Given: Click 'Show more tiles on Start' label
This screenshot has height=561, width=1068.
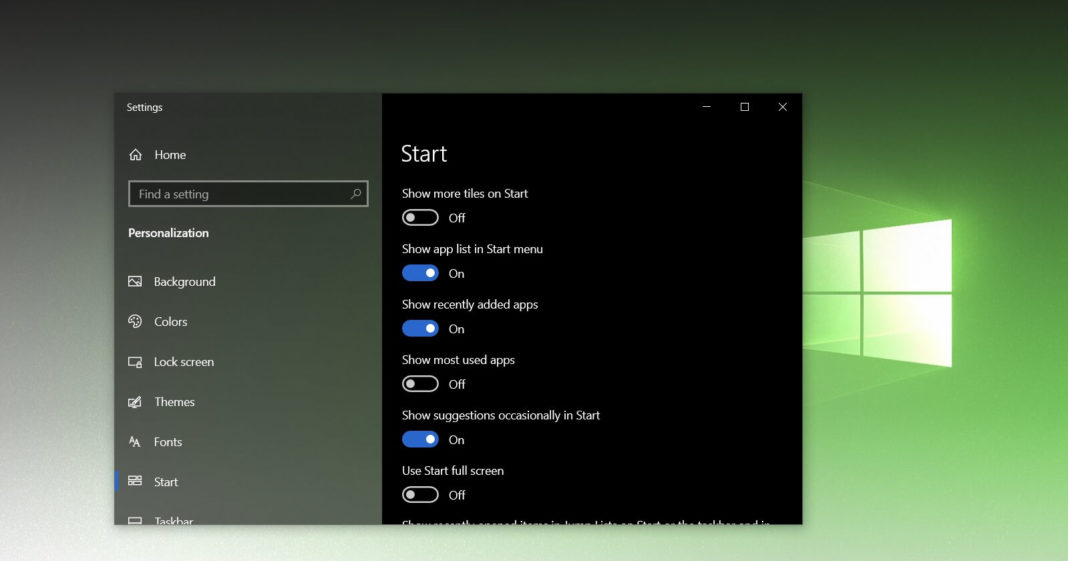Looking at the screenshot, I should (465, 193).
